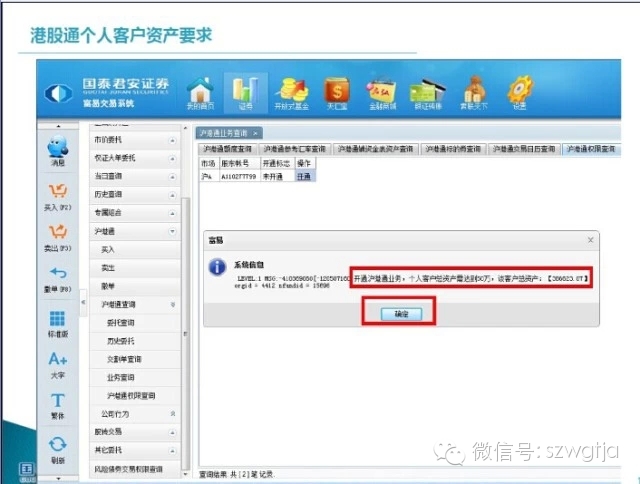
Task: Open the 天汇宝 dollar wallet icon
Action: tap(337, 93)
